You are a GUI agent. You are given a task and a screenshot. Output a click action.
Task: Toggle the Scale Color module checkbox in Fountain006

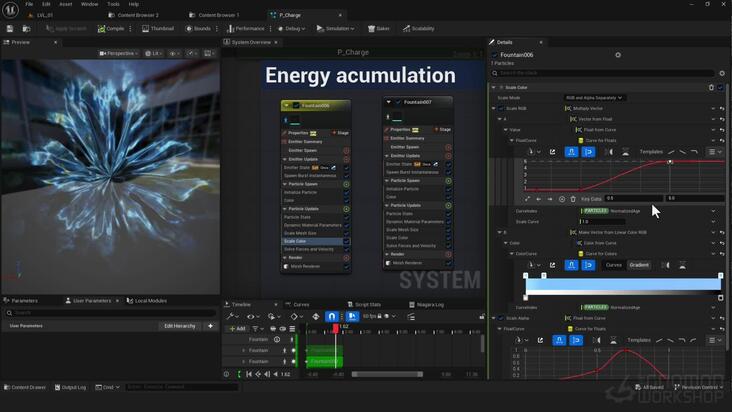pos(346,241)
